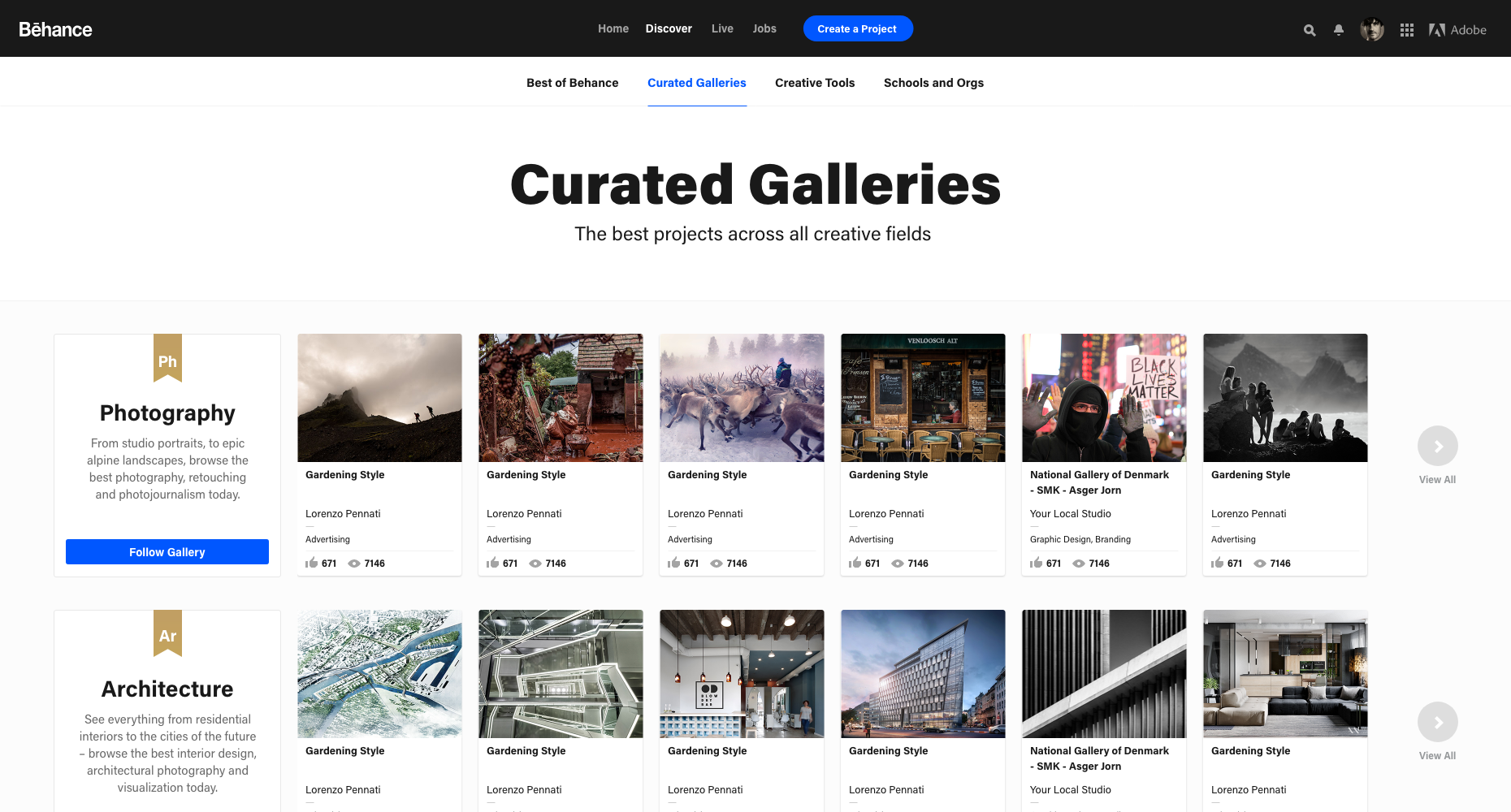Open the aerial city masterplan rendering
Screen dimensions: 1511x812
click(x=379, y=674)
